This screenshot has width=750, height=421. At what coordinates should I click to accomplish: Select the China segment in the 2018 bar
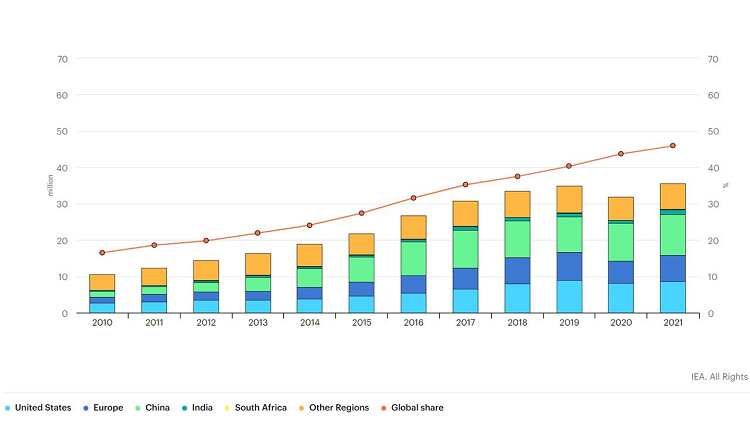[517, 239]
